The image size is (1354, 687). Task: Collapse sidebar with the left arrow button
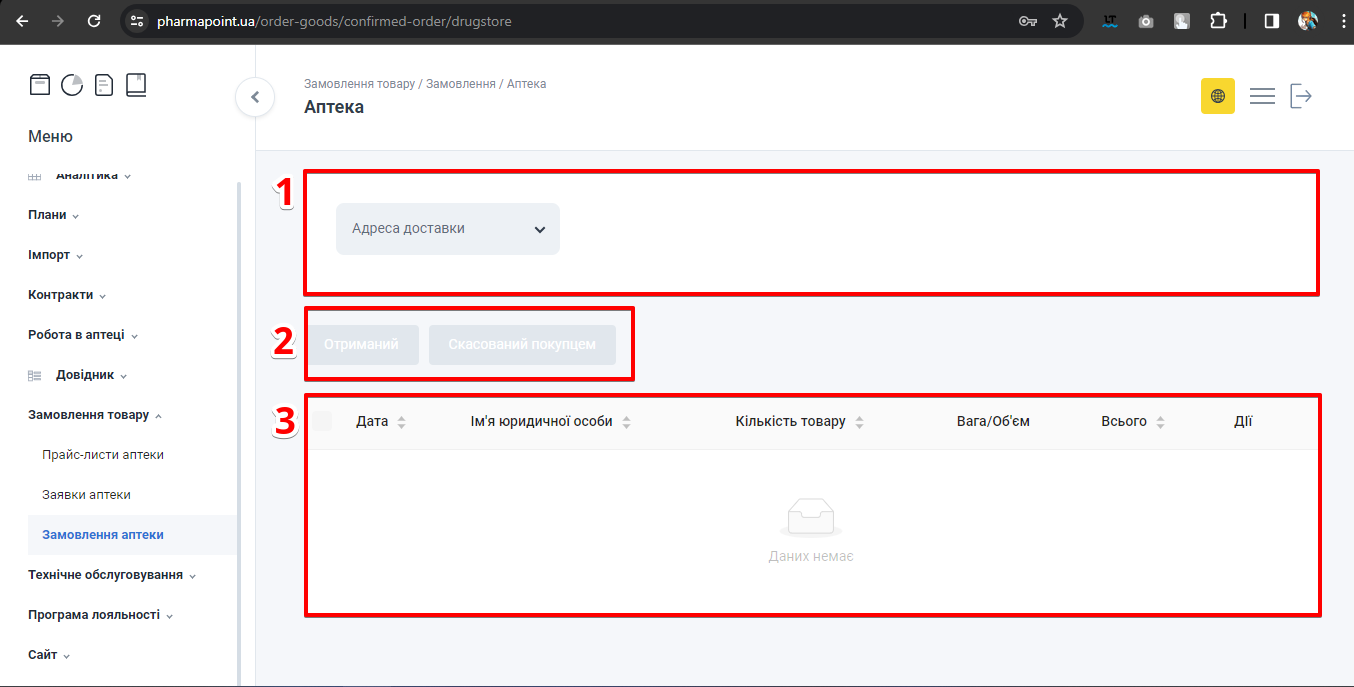tap(255, 97)
